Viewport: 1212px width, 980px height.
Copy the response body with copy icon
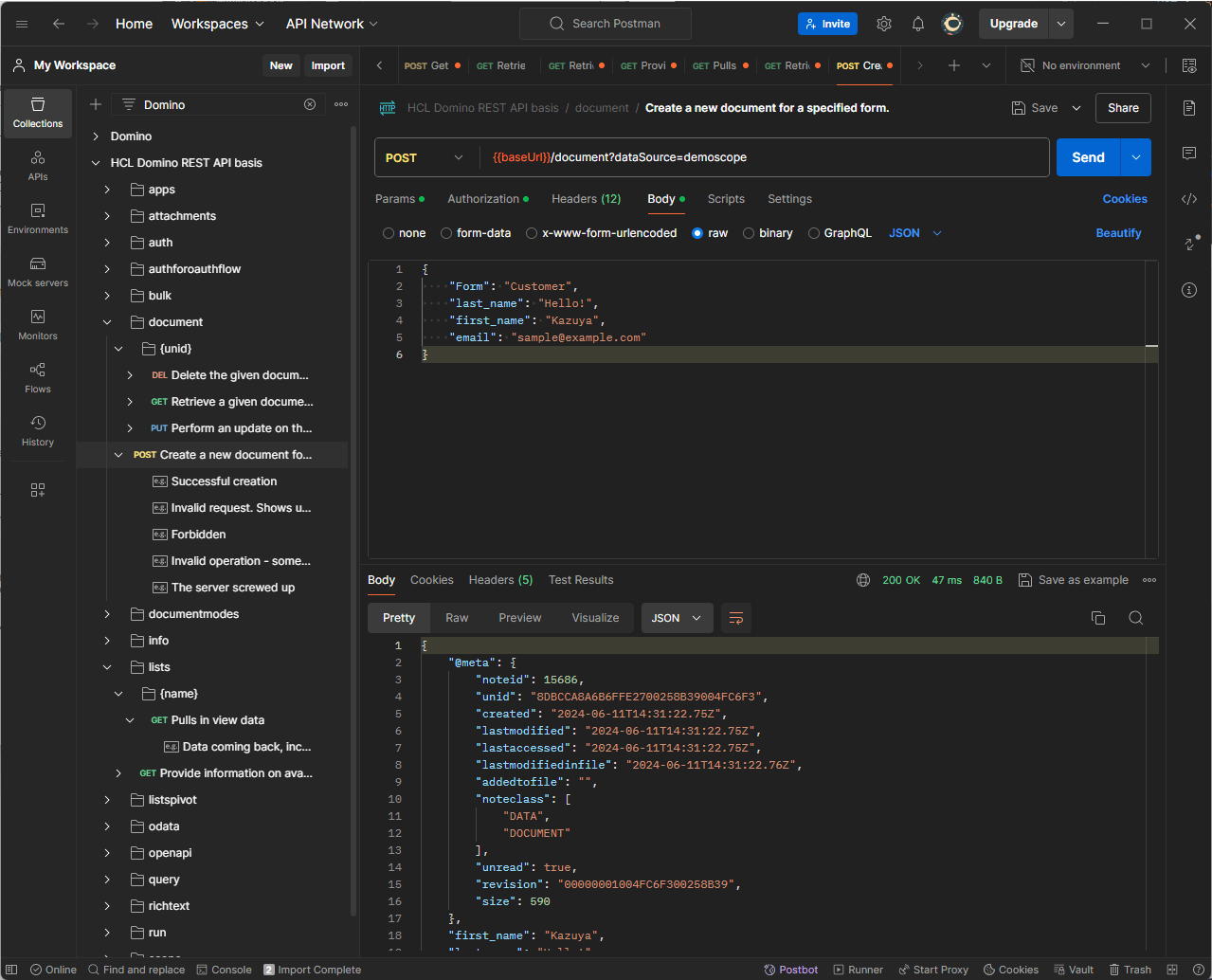point(1098,618)
